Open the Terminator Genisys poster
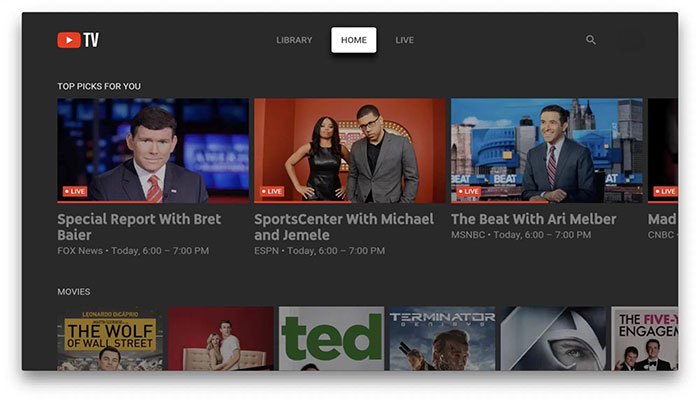The height and width of the screenshot is (400, 700). tap(442, 338)
